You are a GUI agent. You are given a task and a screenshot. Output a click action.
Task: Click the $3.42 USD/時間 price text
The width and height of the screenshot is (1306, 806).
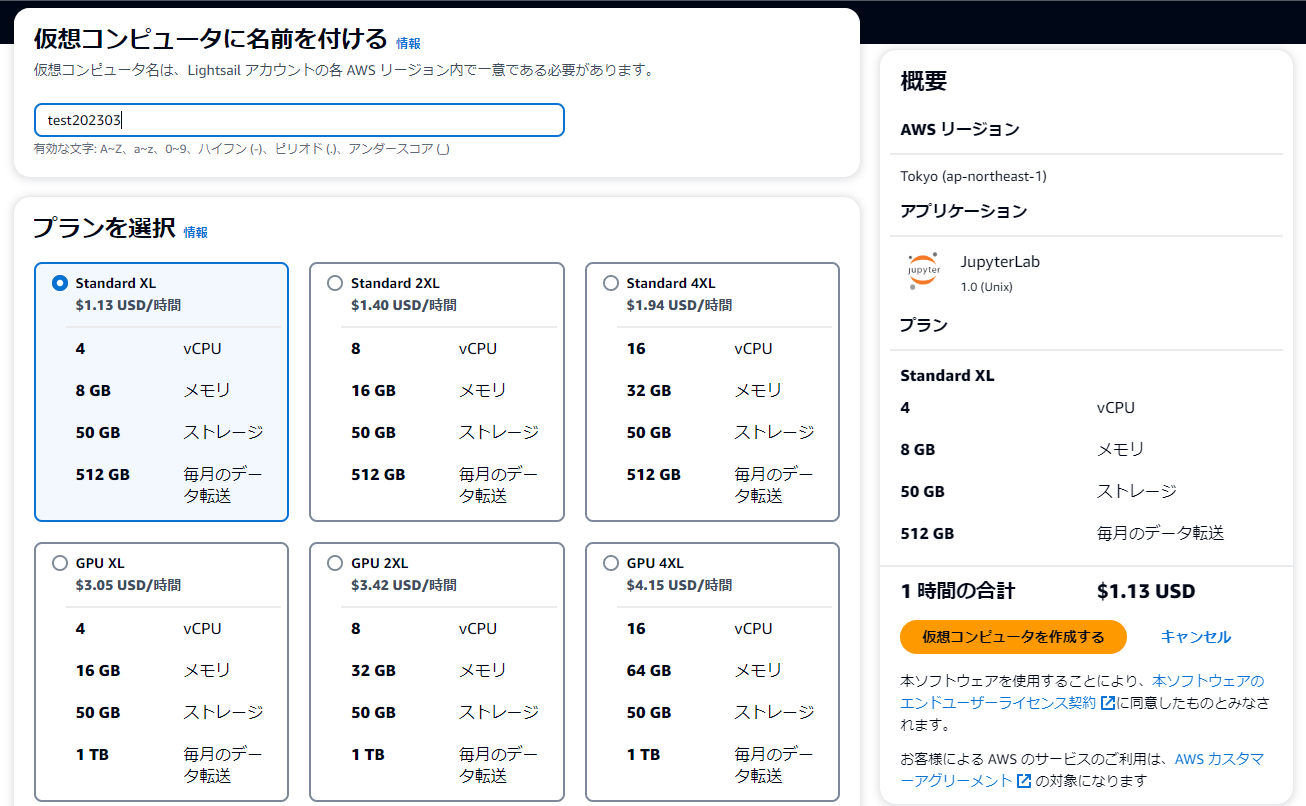[404, 585]
